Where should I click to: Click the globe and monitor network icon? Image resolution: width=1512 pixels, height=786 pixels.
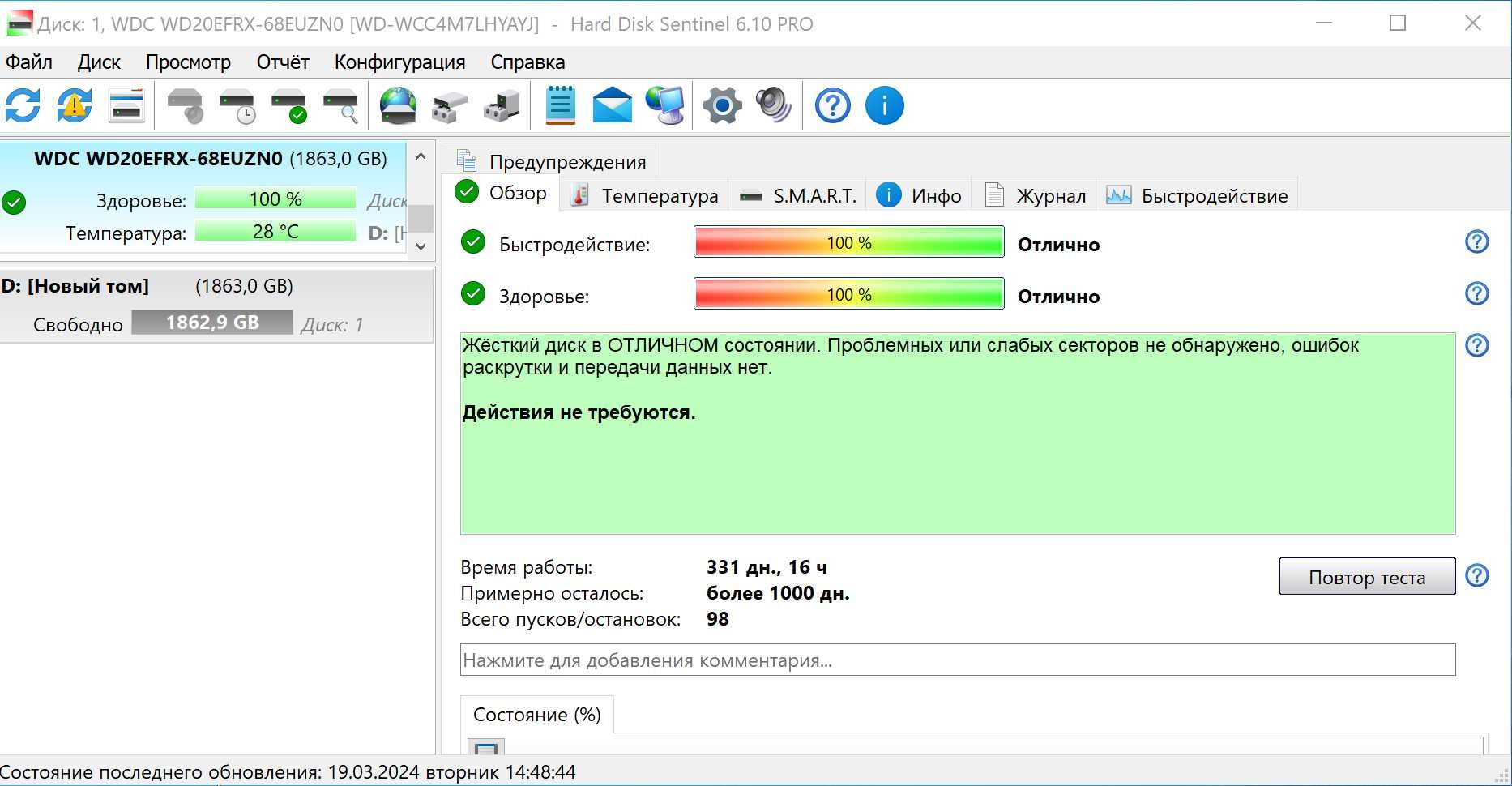(x=664, y=105)
